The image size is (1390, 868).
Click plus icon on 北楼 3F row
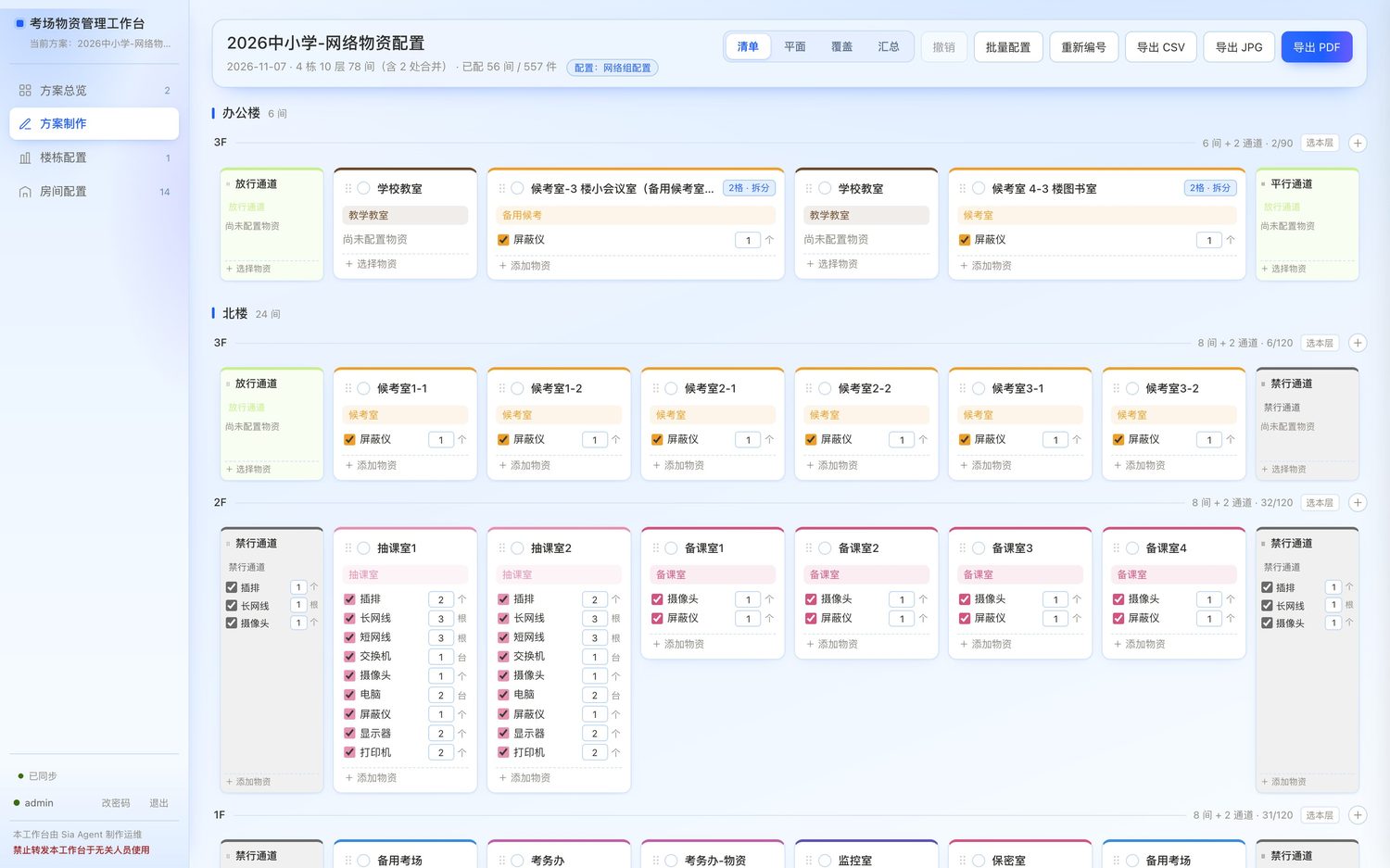(1358, 343)
